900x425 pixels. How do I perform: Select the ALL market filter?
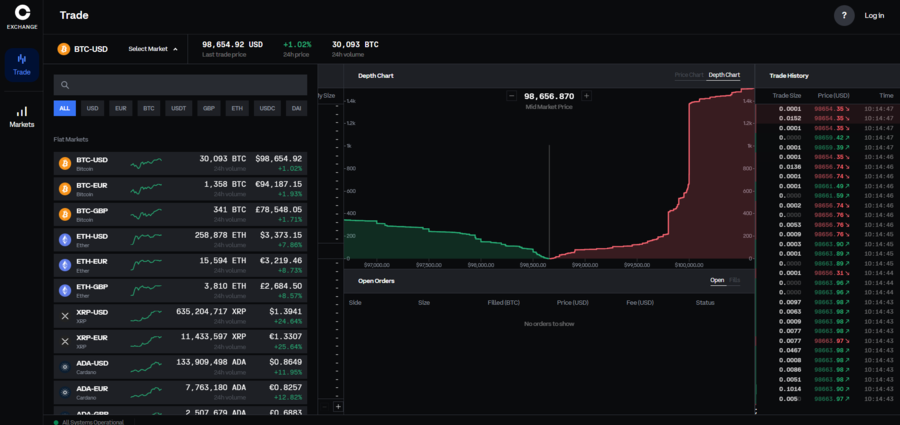(x=65, y=108)
